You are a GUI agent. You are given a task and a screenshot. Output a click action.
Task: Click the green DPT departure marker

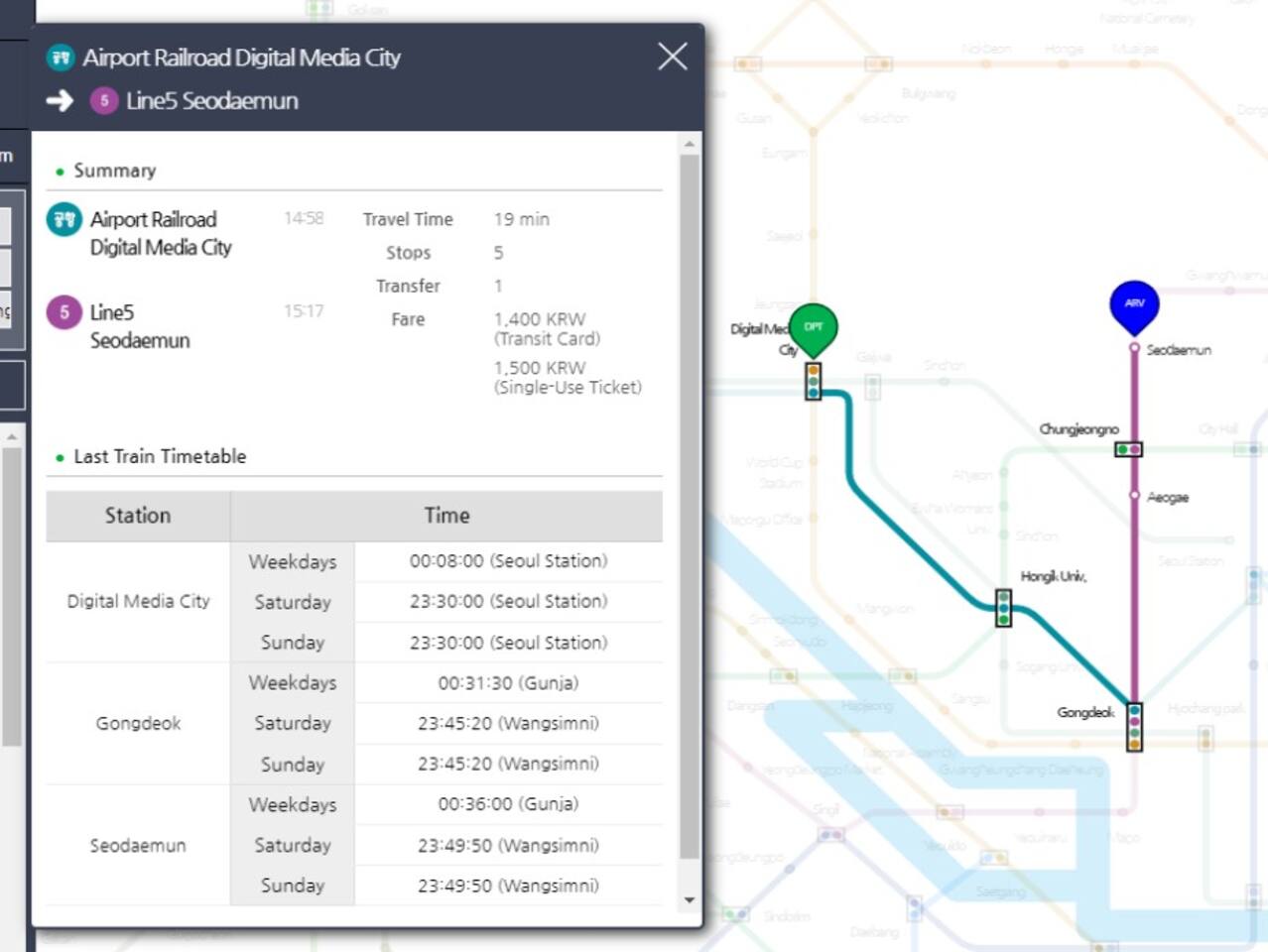[x=813, y=327]
